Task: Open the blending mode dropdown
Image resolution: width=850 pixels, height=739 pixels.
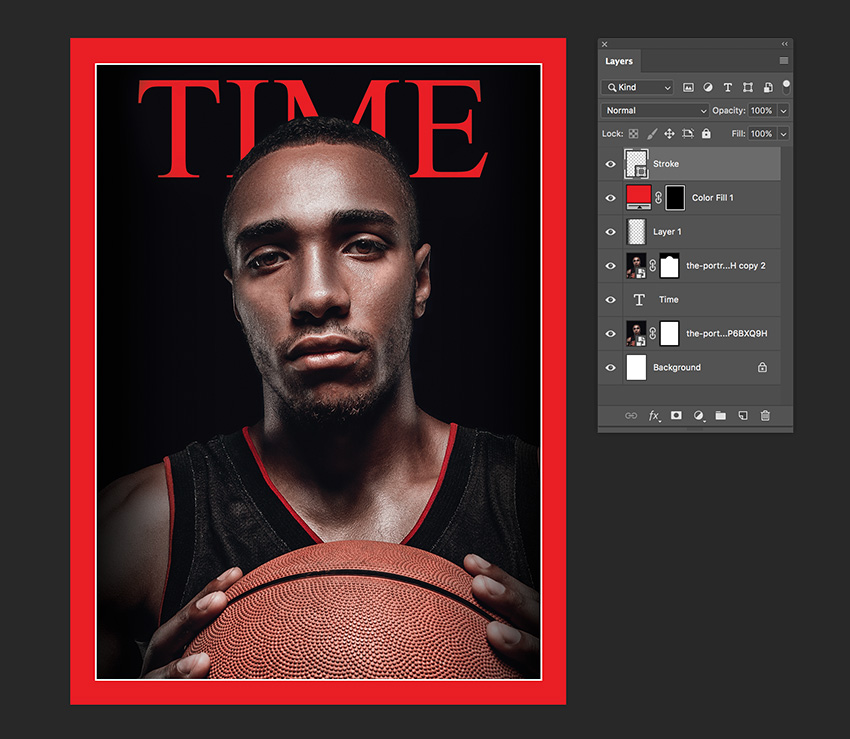Action: [655, 110]
